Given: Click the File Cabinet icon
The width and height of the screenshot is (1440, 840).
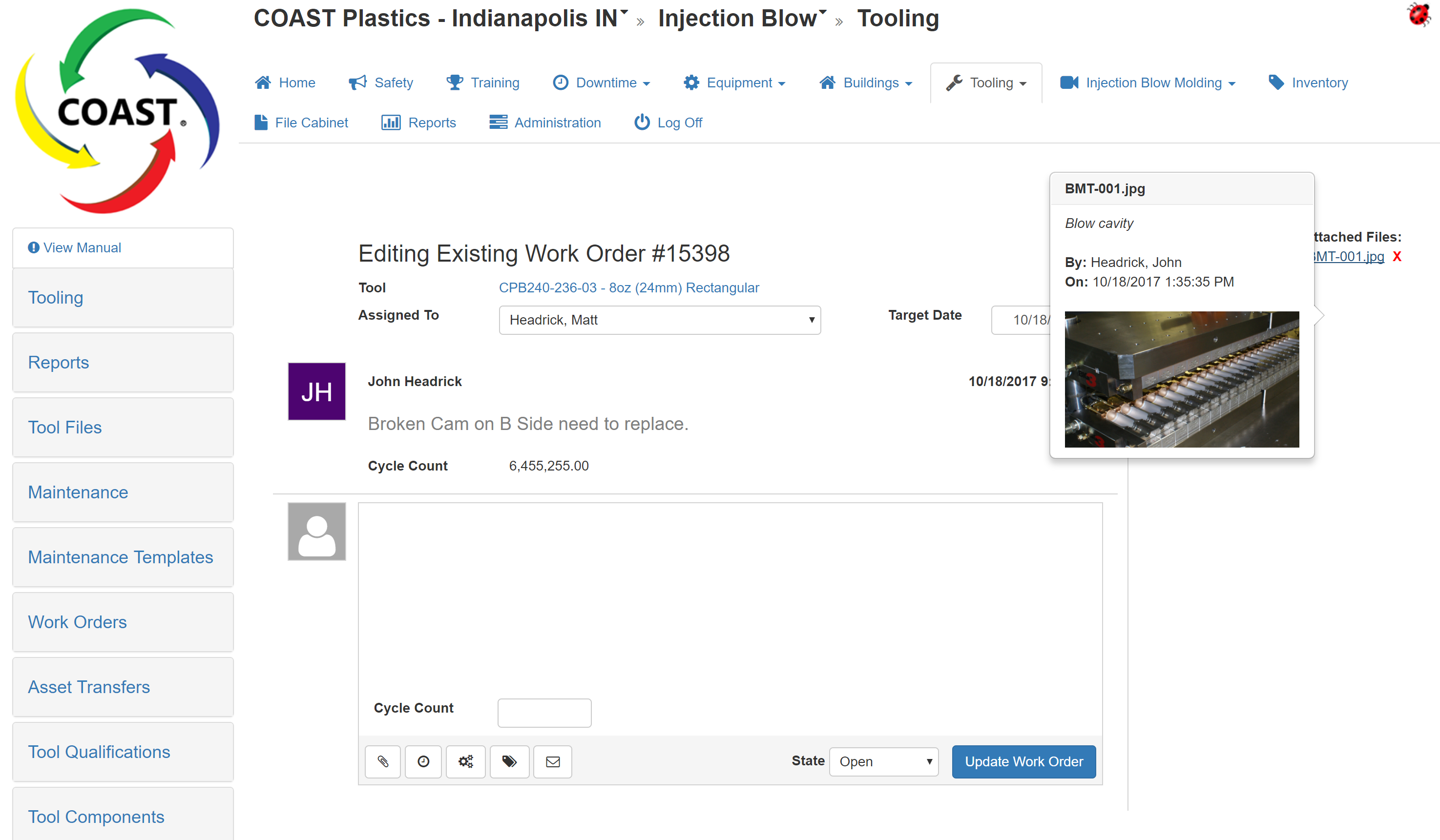Looking at the screenshot, I should pyautogui.click(x=261, y=122).
